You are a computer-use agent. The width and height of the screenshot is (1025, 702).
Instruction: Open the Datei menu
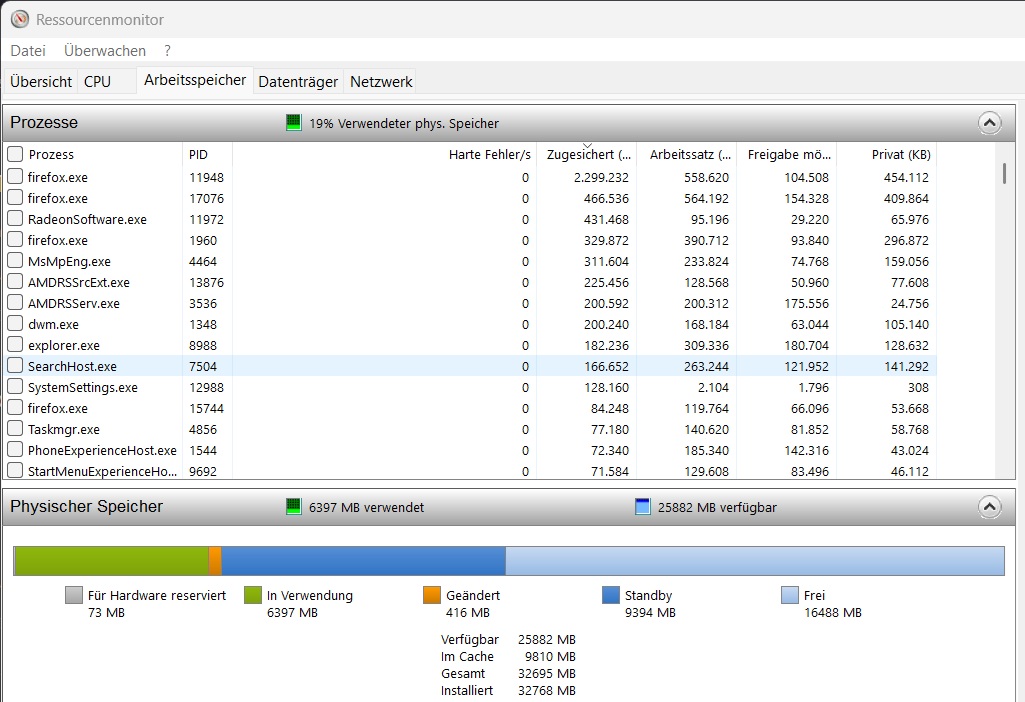(x=28, y=50)
